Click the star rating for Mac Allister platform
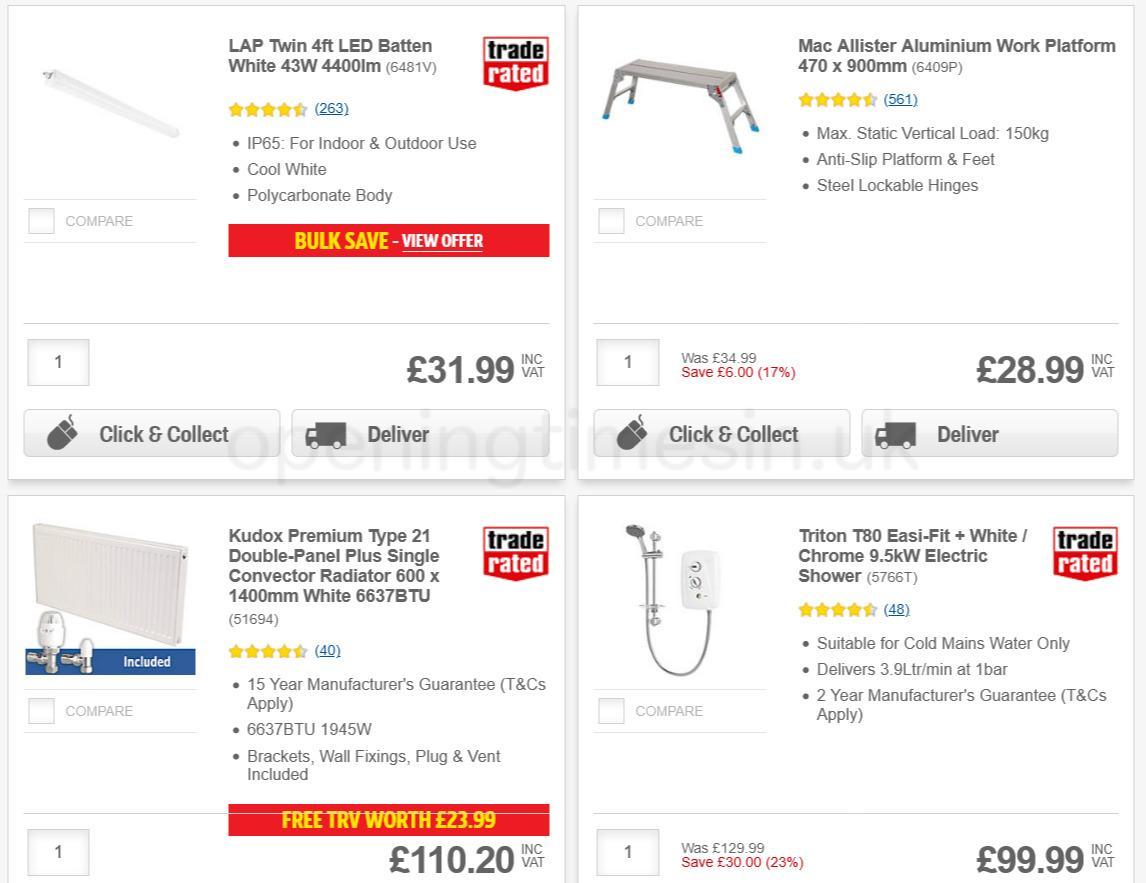The height and width of the screenshot is (883, 1146). [x=838, y=99]
